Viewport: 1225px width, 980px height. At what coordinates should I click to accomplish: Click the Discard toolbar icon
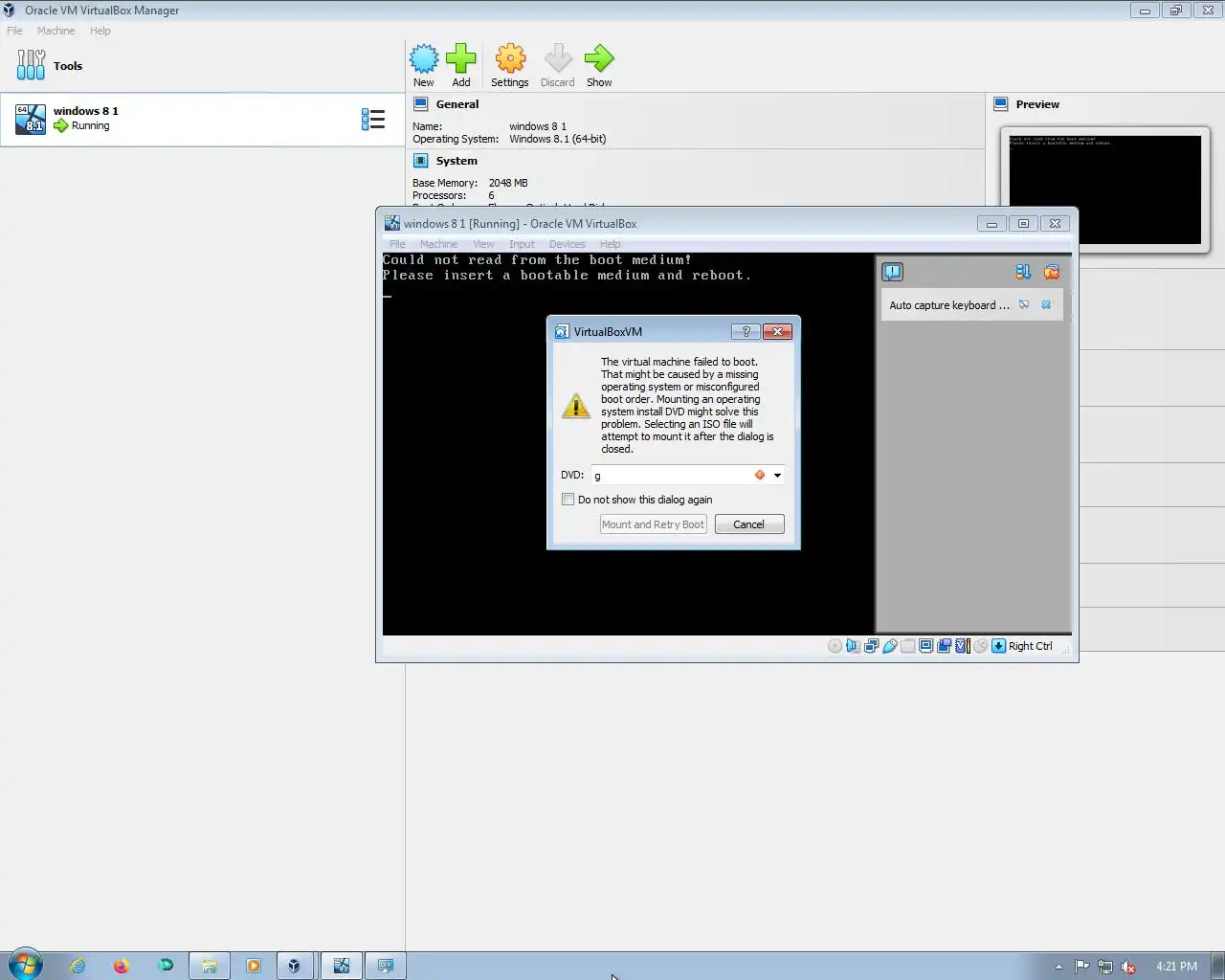[x=558, y=59]
